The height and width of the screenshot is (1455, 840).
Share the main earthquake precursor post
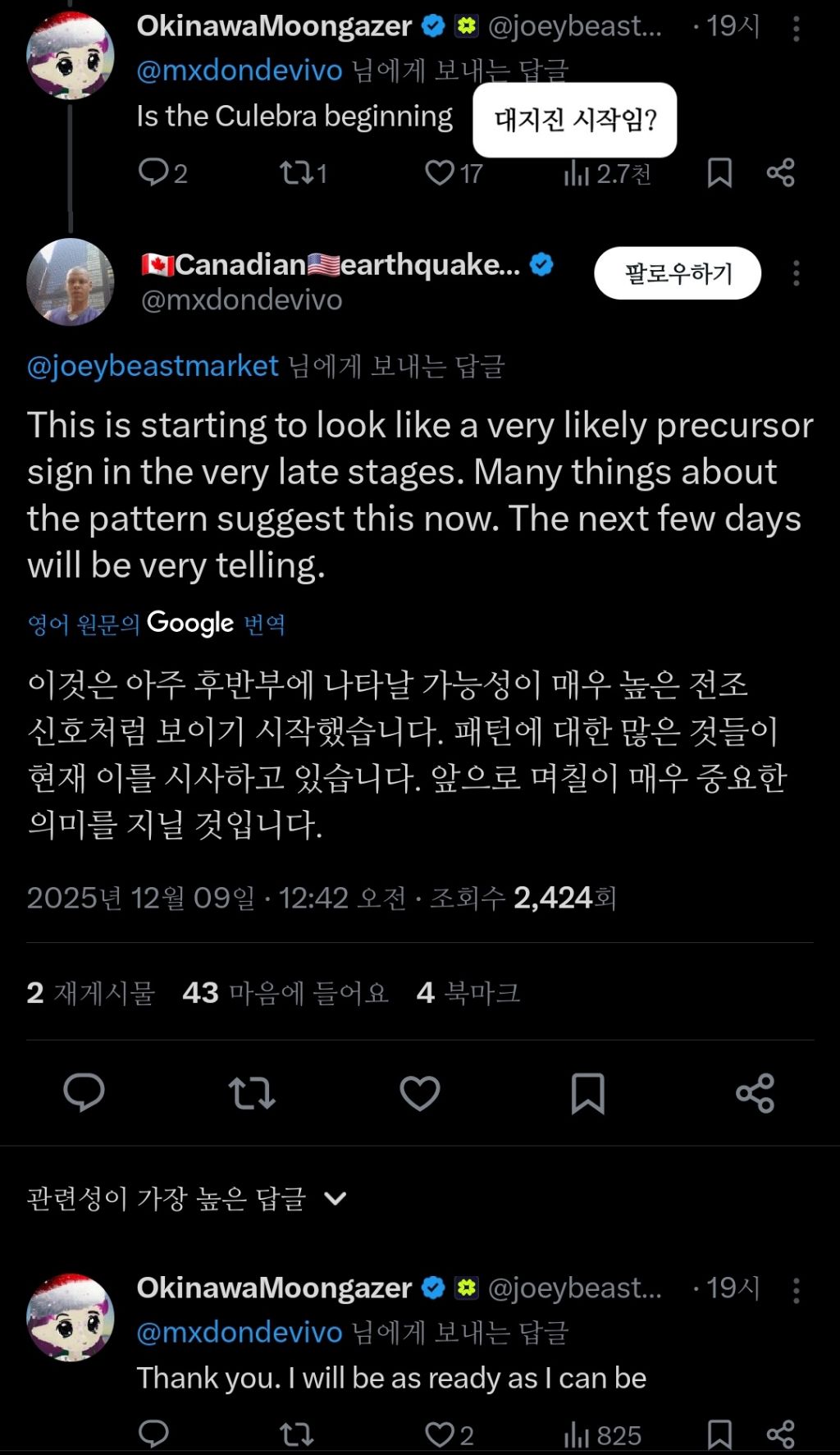[755, 1092]
